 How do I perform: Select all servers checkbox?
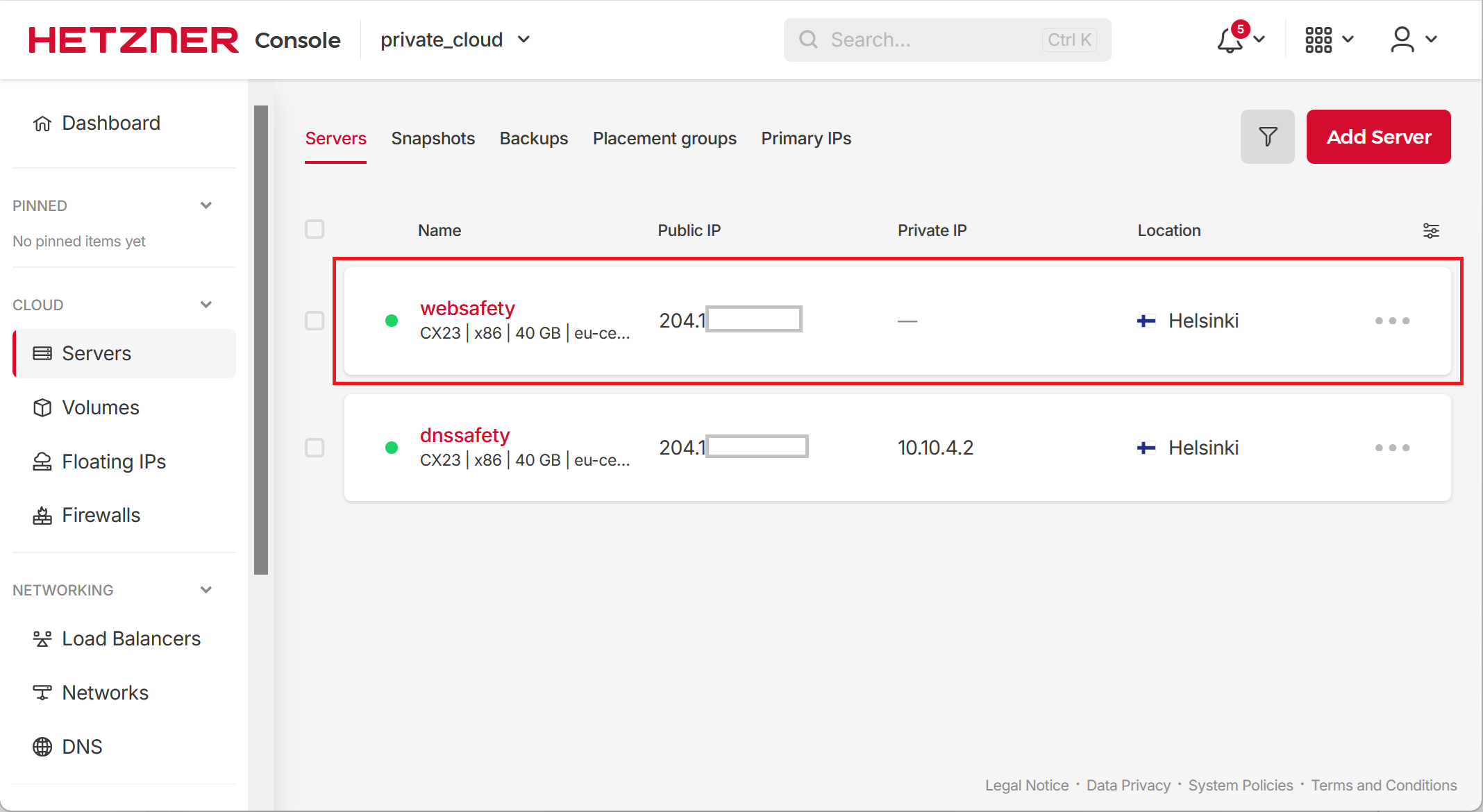(315, 229)
